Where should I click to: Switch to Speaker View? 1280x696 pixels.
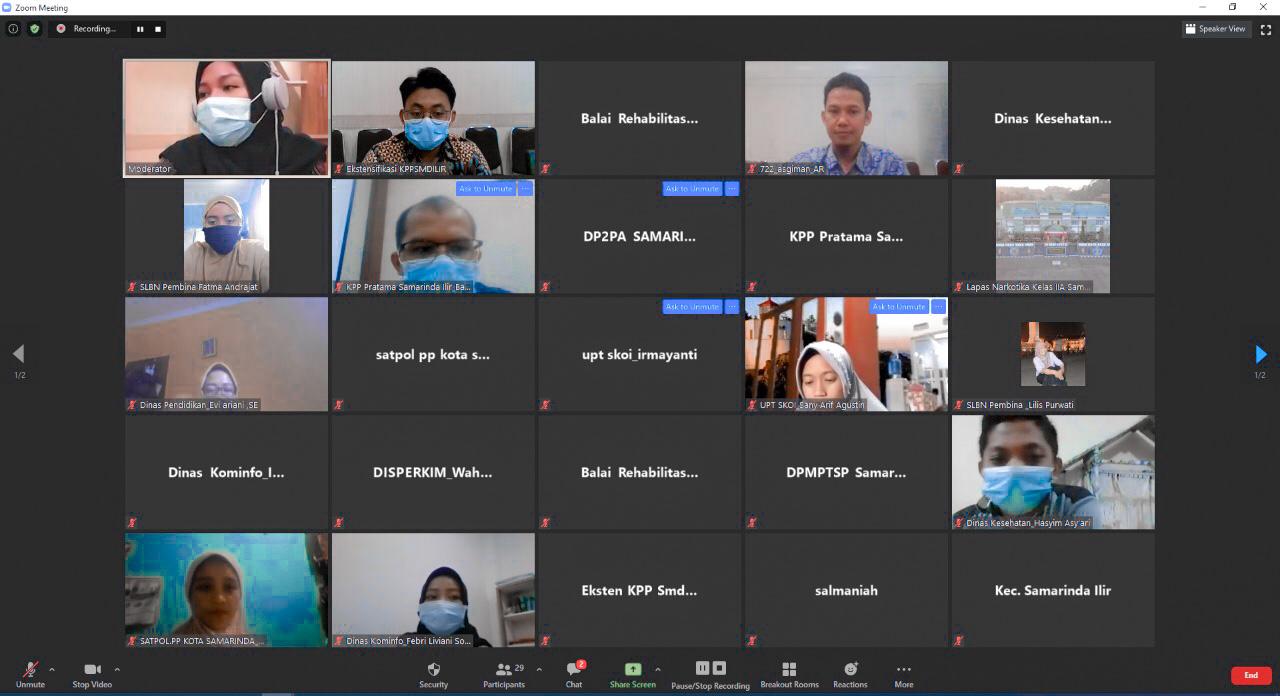click(x=1215, y=29)
